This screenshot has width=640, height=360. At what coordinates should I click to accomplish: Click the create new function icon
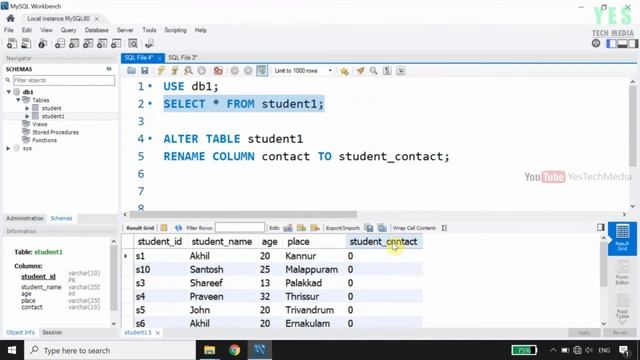coord(116,43)
